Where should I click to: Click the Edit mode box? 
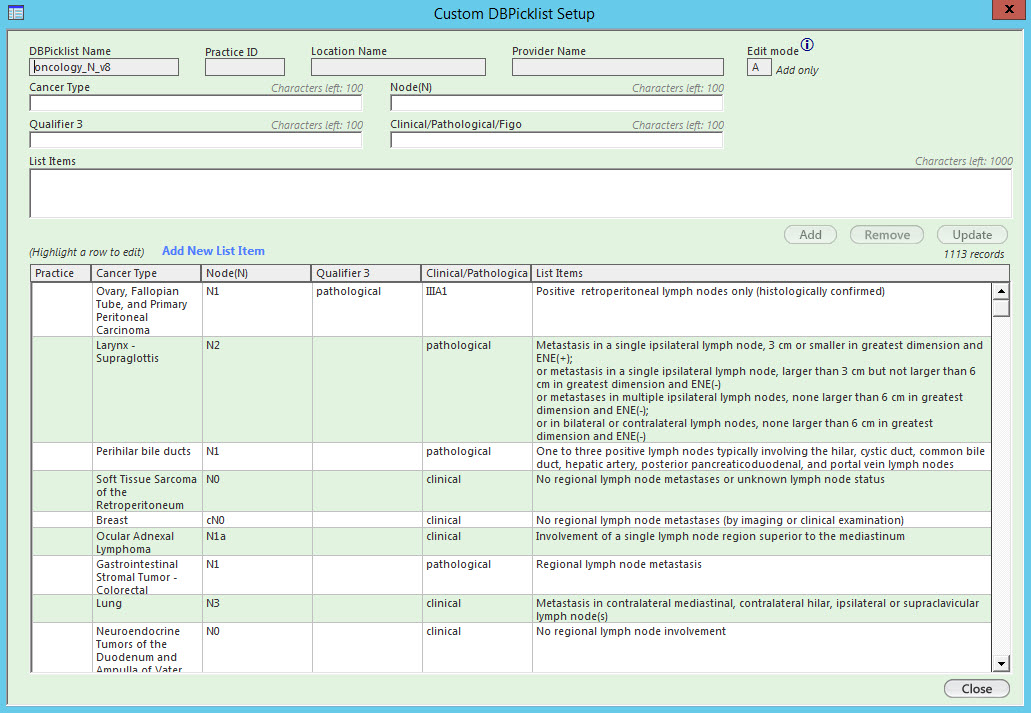[x=759, y=67]
